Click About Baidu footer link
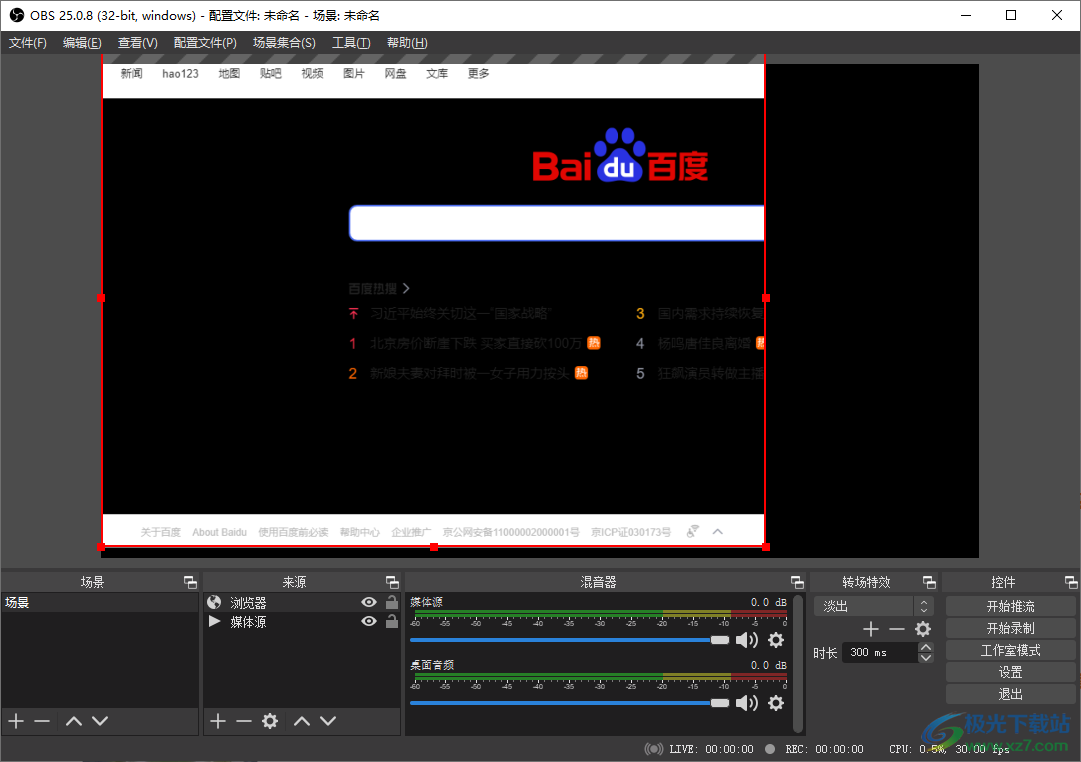This screenshot has width=1081, height=762. 219,532
